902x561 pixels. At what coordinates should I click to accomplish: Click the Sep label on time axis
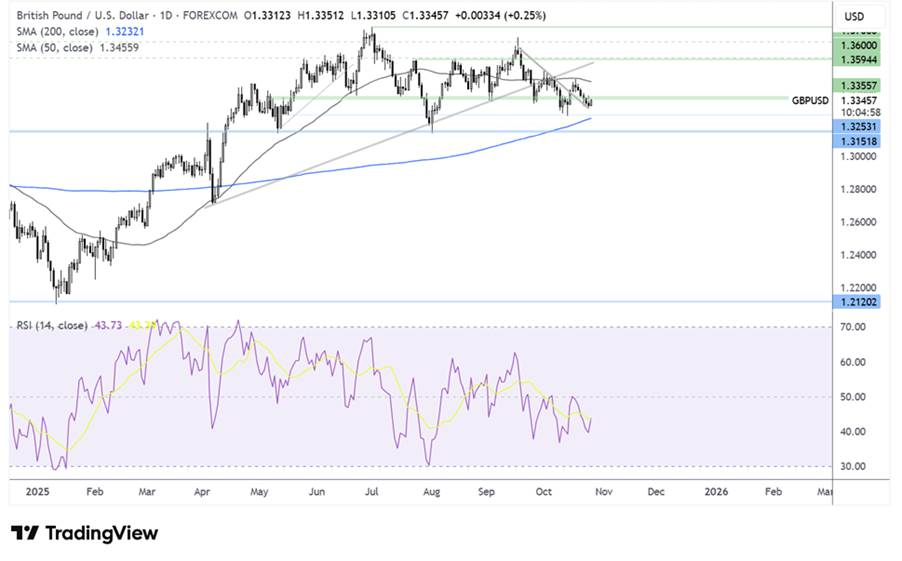coord(487,491)
